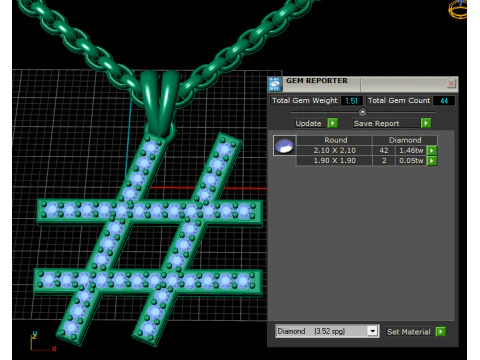Viewport: 480px width, 360px height.
Task: Click the gem count 42 cell
Action: [384, 150]
